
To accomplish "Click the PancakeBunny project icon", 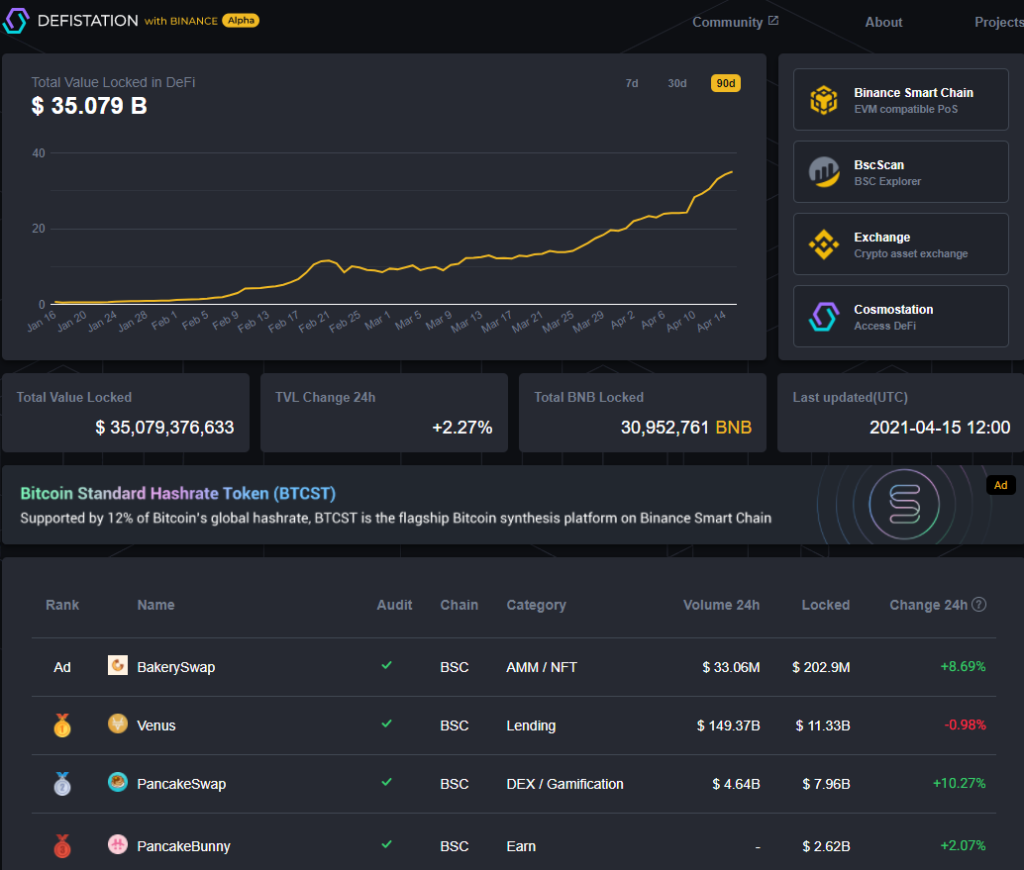I will [117, 845].
